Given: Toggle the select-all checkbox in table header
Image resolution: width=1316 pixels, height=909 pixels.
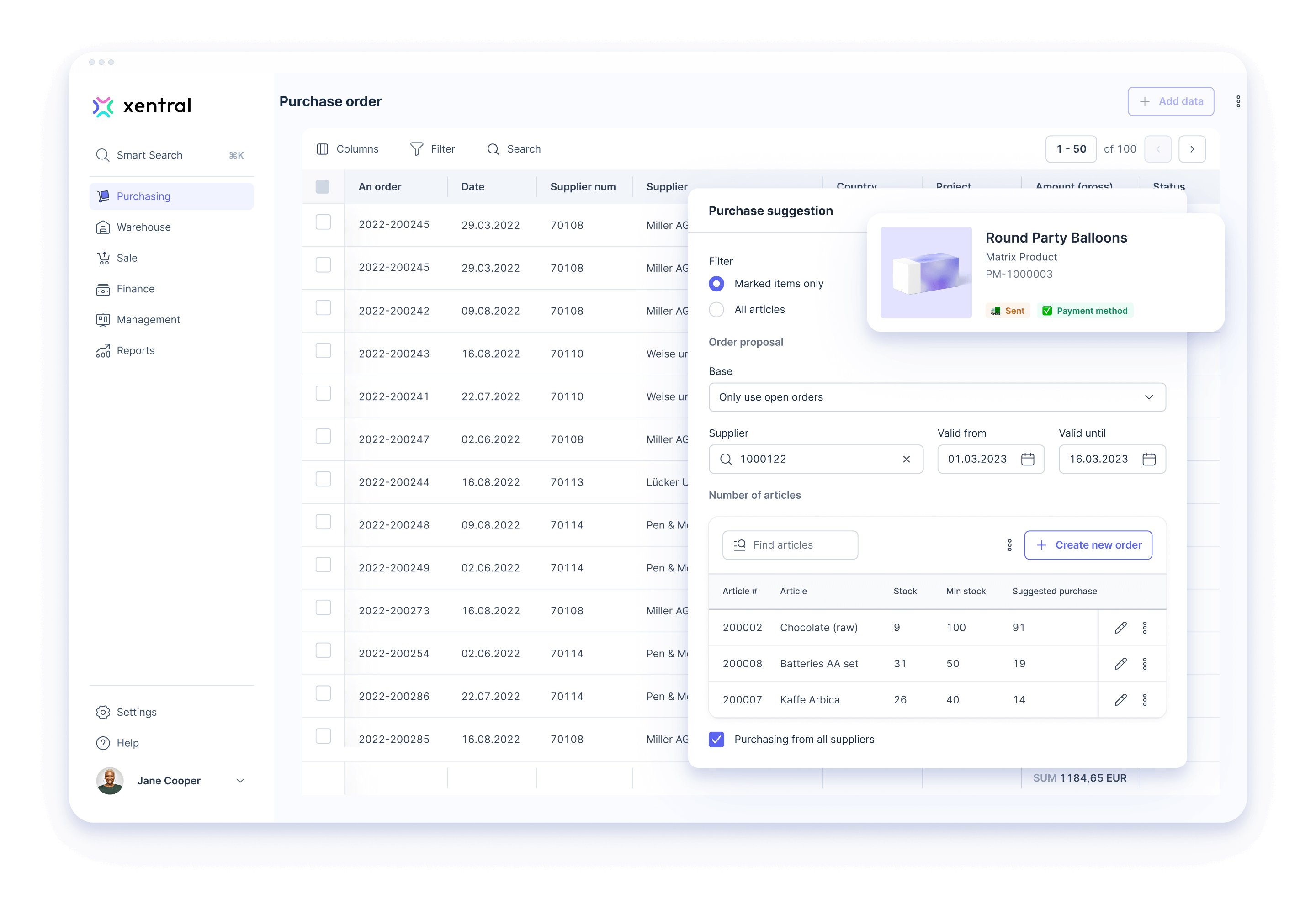Looking at the screenshot, I should pos(322,186).
